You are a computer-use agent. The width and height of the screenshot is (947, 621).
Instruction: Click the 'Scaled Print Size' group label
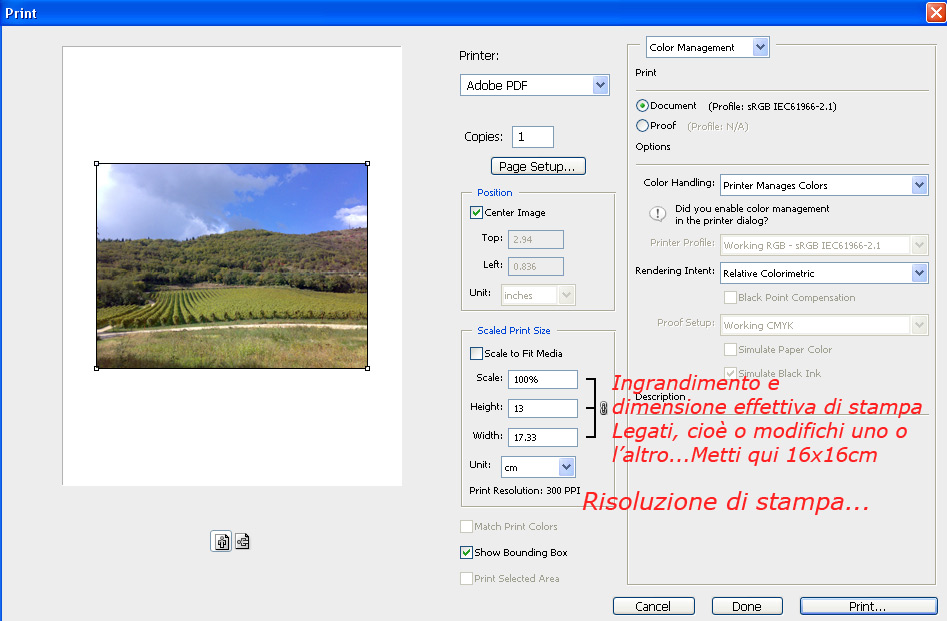tap(513, 330)
